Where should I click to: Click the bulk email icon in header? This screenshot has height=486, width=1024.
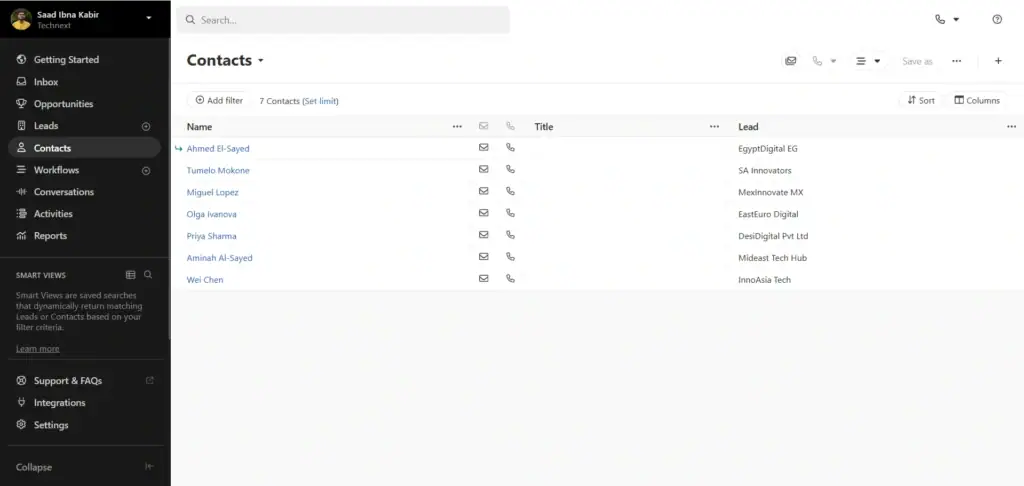(x=791, y=61)
